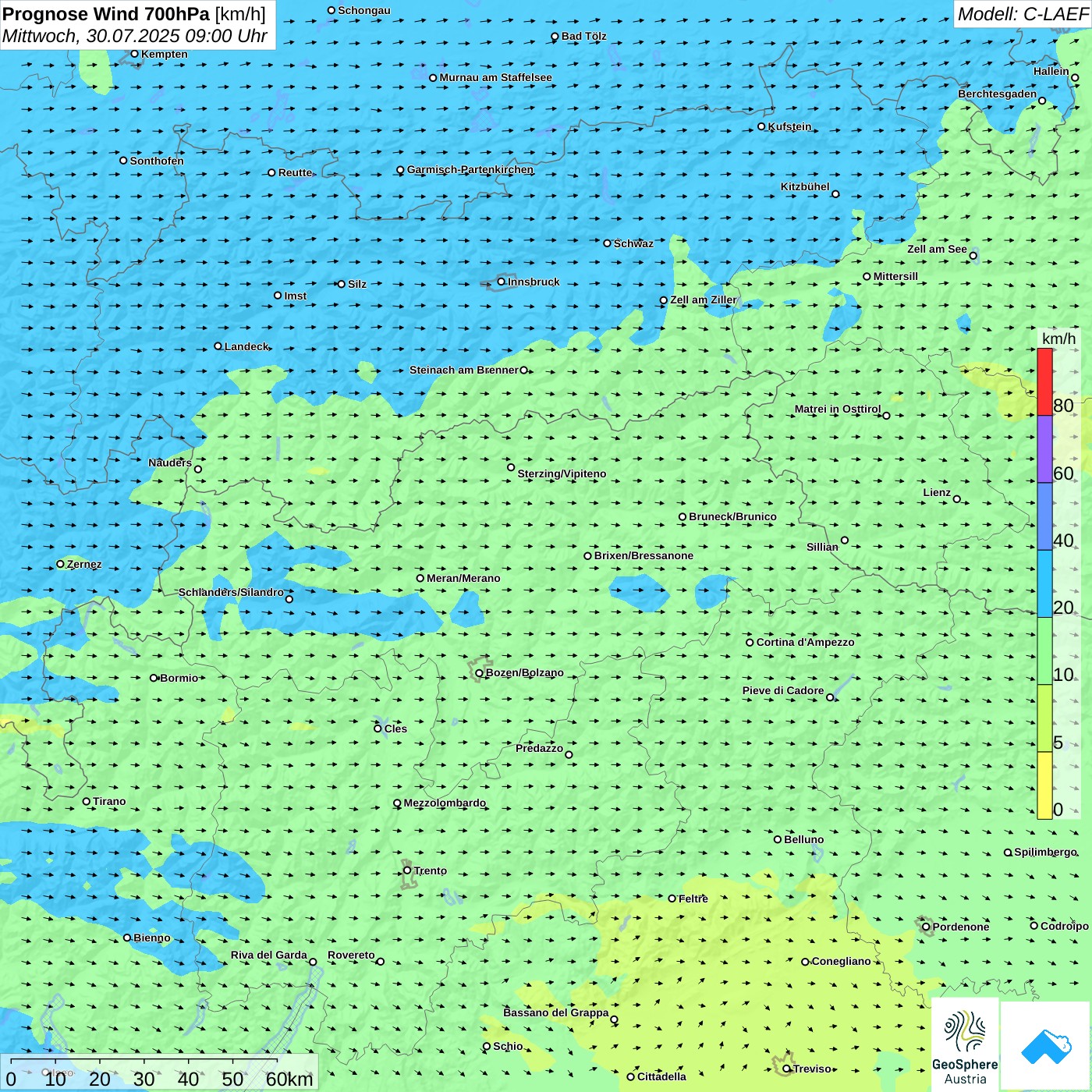Viewport: 1092px width, 1092px height.
Task: Click the 'Lienz' town label
Action: (x=937, y=492)
